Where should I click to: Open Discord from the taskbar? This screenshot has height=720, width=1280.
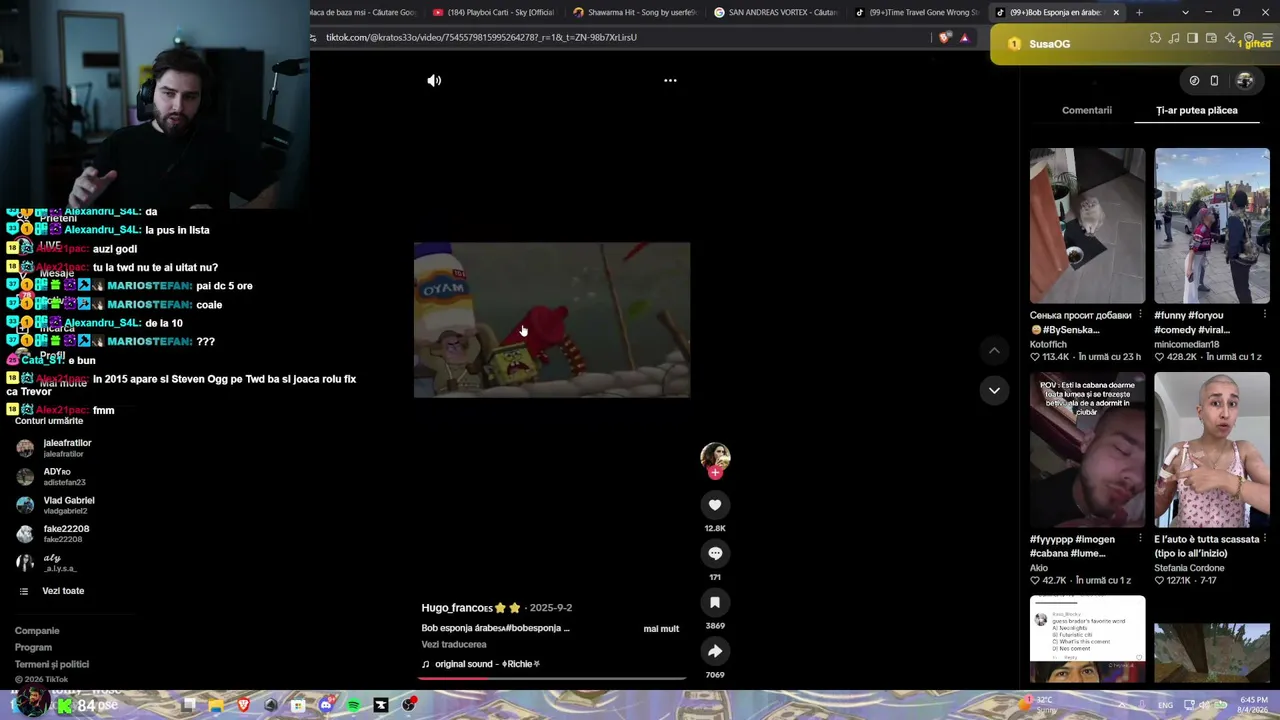[326, 705]
